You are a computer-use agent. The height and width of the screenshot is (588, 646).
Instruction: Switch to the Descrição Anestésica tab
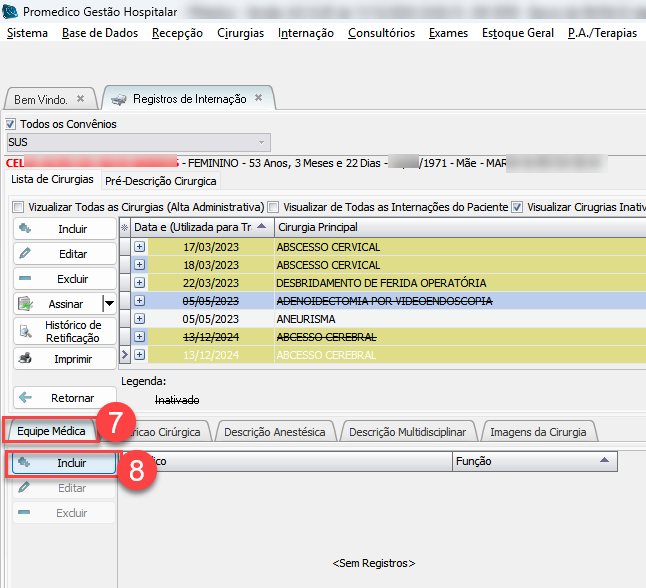click(275, 432)
